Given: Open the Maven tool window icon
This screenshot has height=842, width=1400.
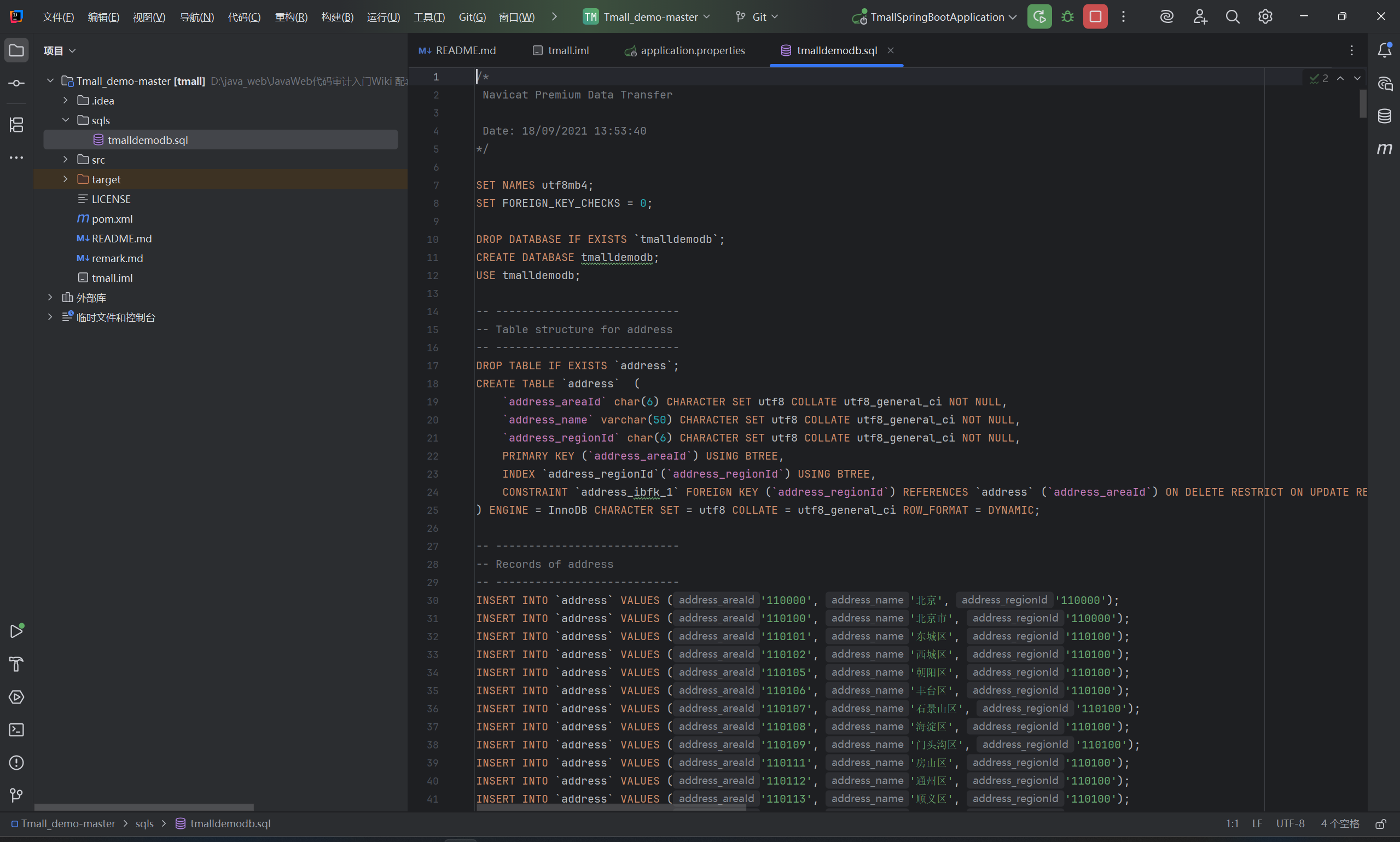Looking at the screenshot, I should coord(1384,149).
